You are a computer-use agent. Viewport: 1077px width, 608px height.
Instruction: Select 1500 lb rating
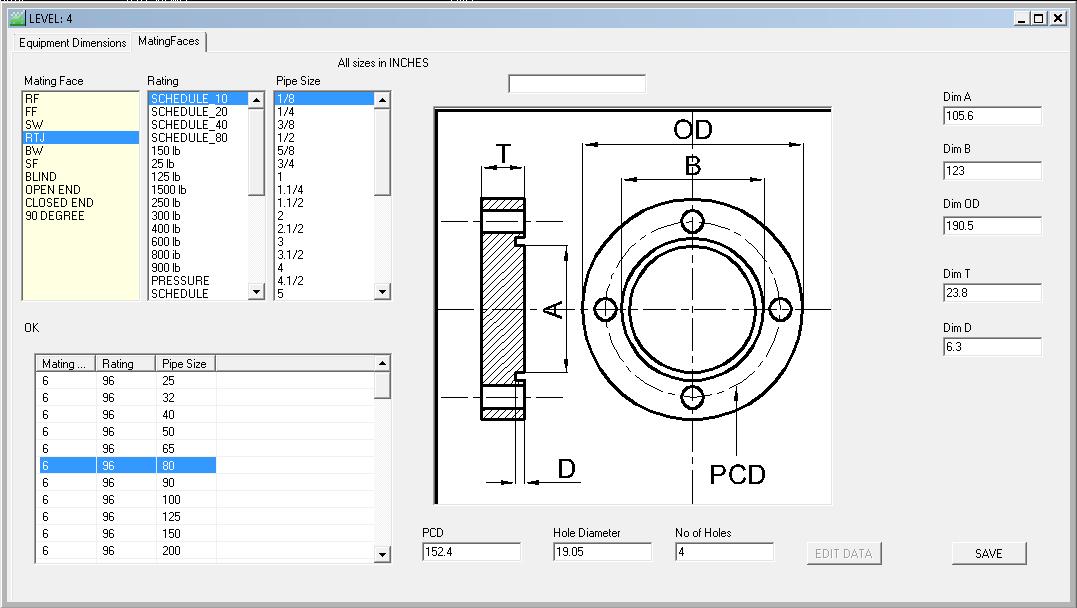pyautogui.click(x=199, y=190)
